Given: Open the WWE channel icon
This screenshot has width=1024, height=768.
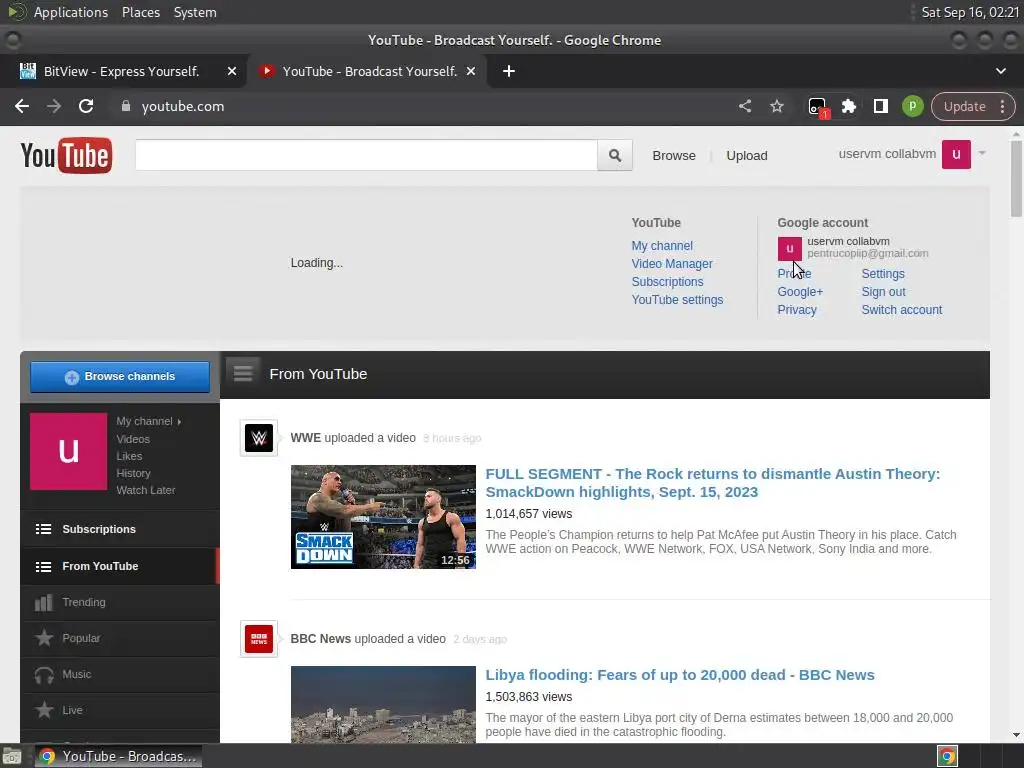Looking at the screenshot, I should point(259,438).
